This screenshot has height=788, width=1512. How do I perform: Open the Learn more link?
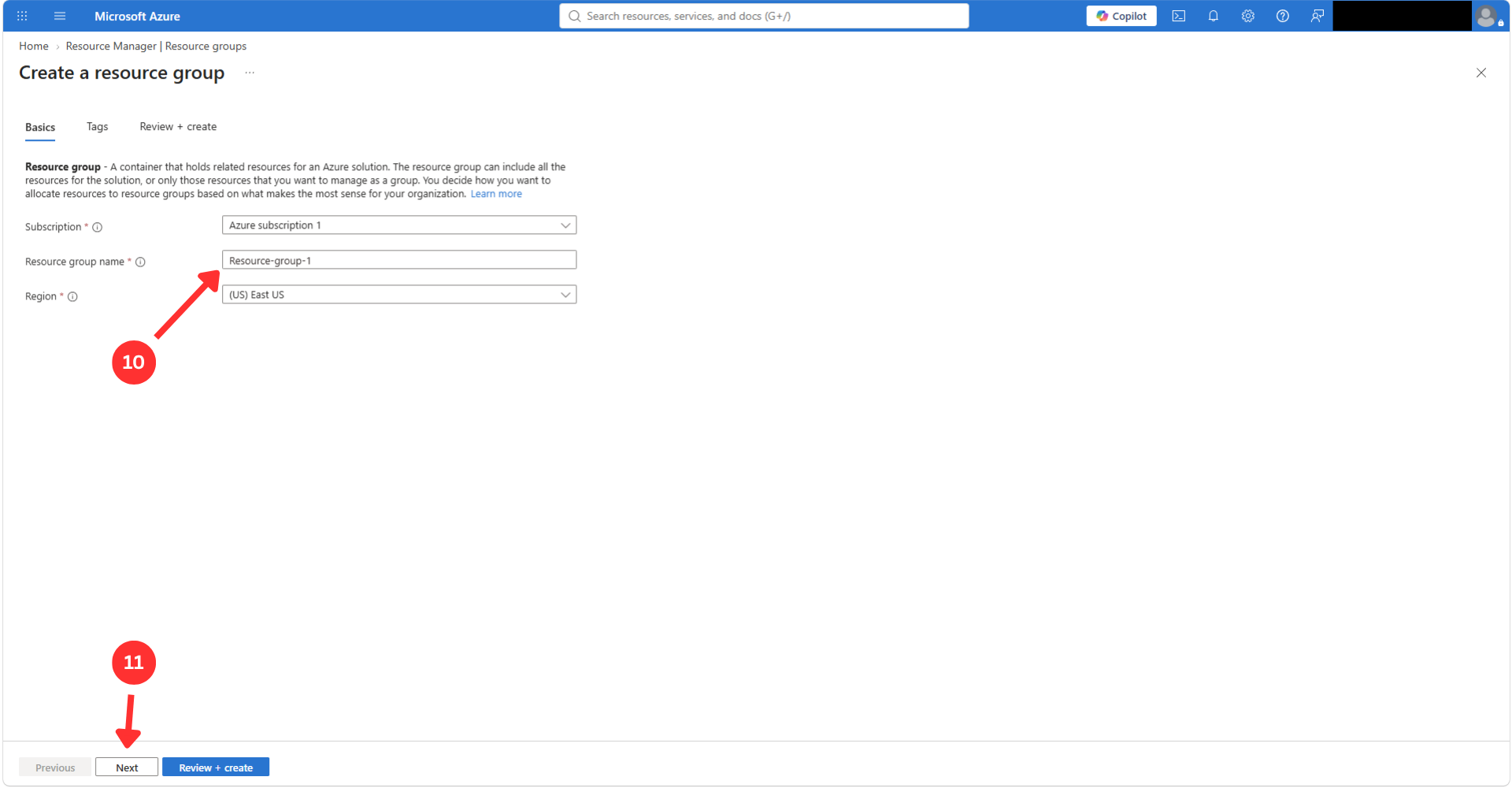tap(496, 194)
